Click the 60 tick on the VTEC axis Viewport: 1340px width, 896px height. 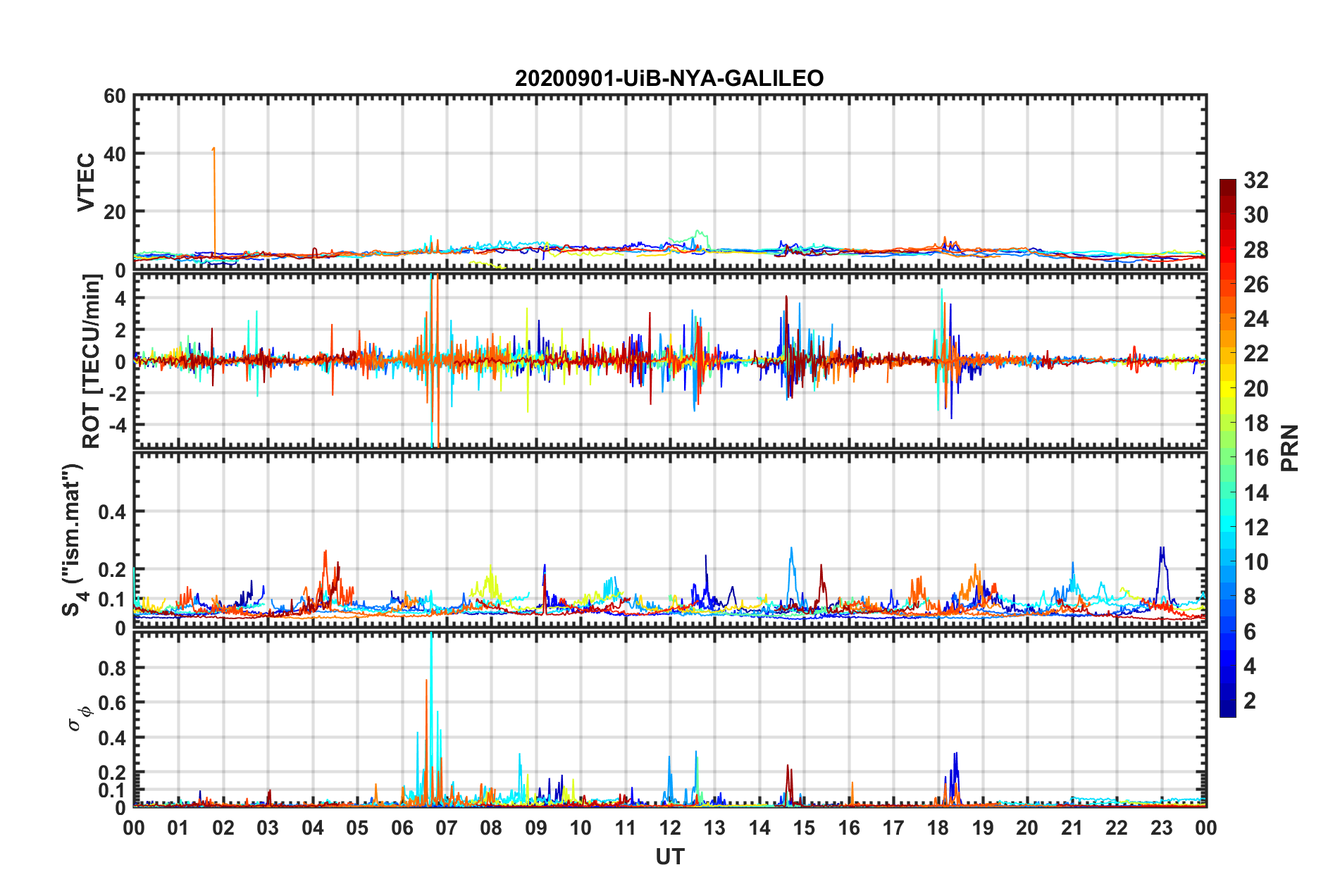115,97
